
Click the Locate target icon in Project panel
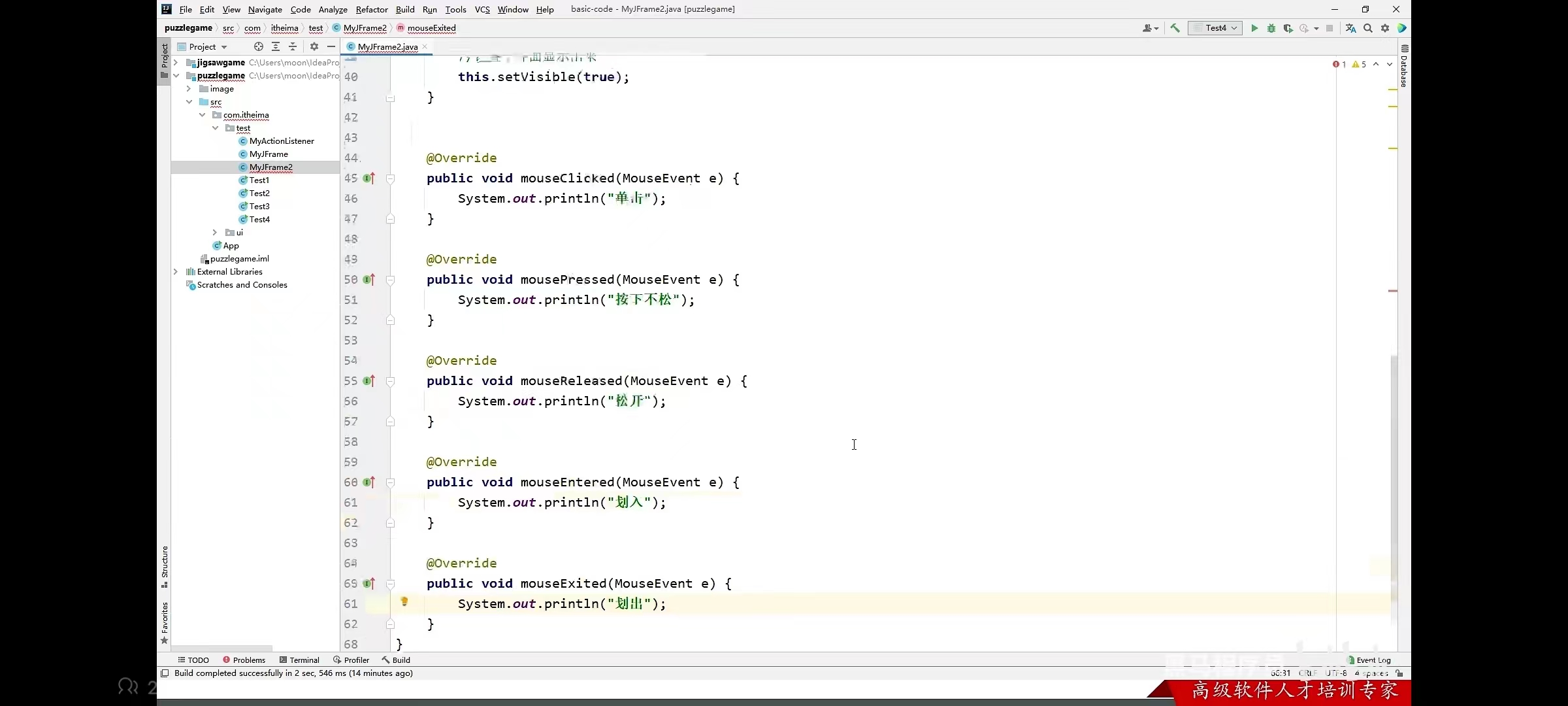(259, 46)
